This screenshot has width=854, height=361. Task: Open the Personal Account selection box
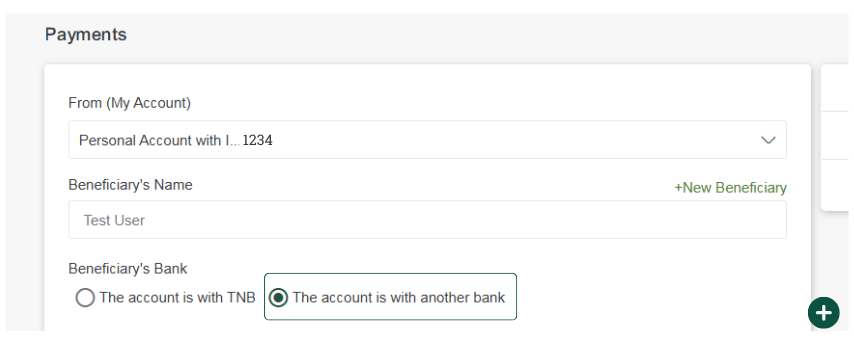coord(427,139)
